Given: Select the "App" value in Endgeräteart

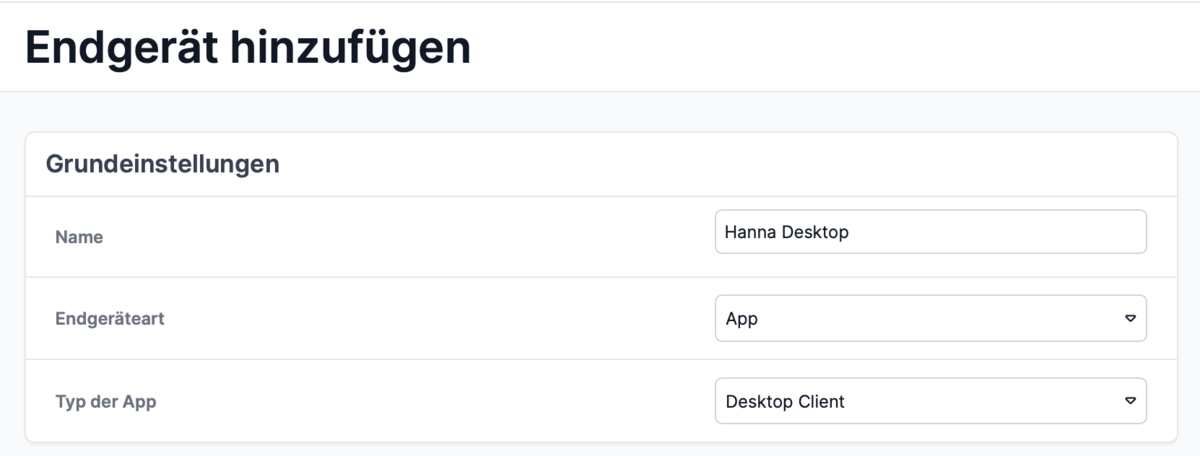Looking at the screenshot, I should pyautogui.click(x=741, y=320).
